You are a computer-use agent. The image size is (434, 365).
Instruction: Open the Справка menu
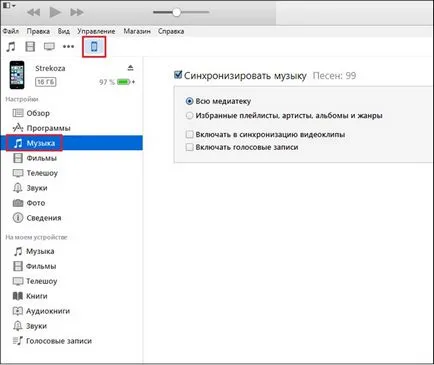coord(171,31)
